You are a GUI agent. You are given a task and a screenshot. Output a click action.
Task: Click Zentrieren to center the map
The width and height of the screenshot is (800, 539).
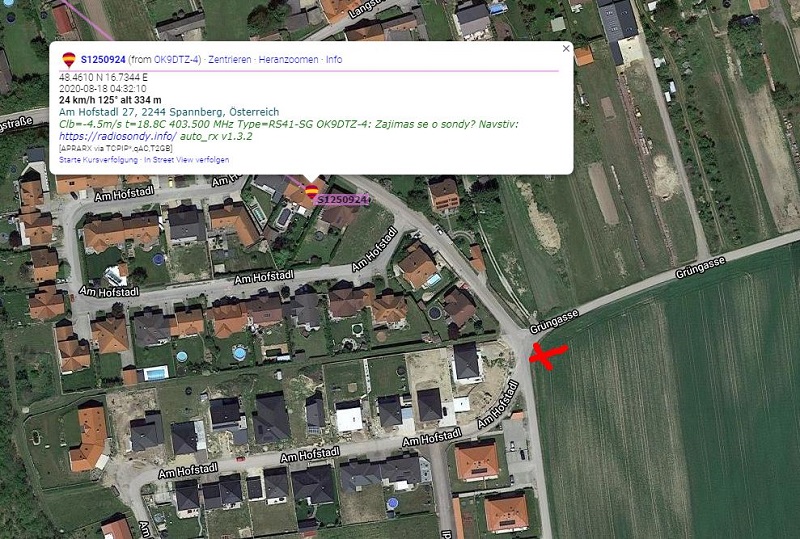[x=230, y=59]
